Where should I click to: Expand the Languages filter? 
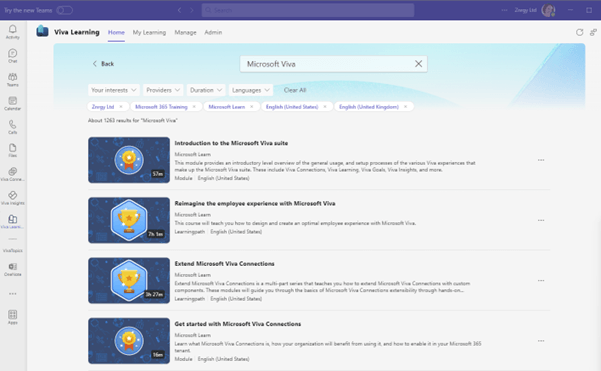[x=251, y=90]
